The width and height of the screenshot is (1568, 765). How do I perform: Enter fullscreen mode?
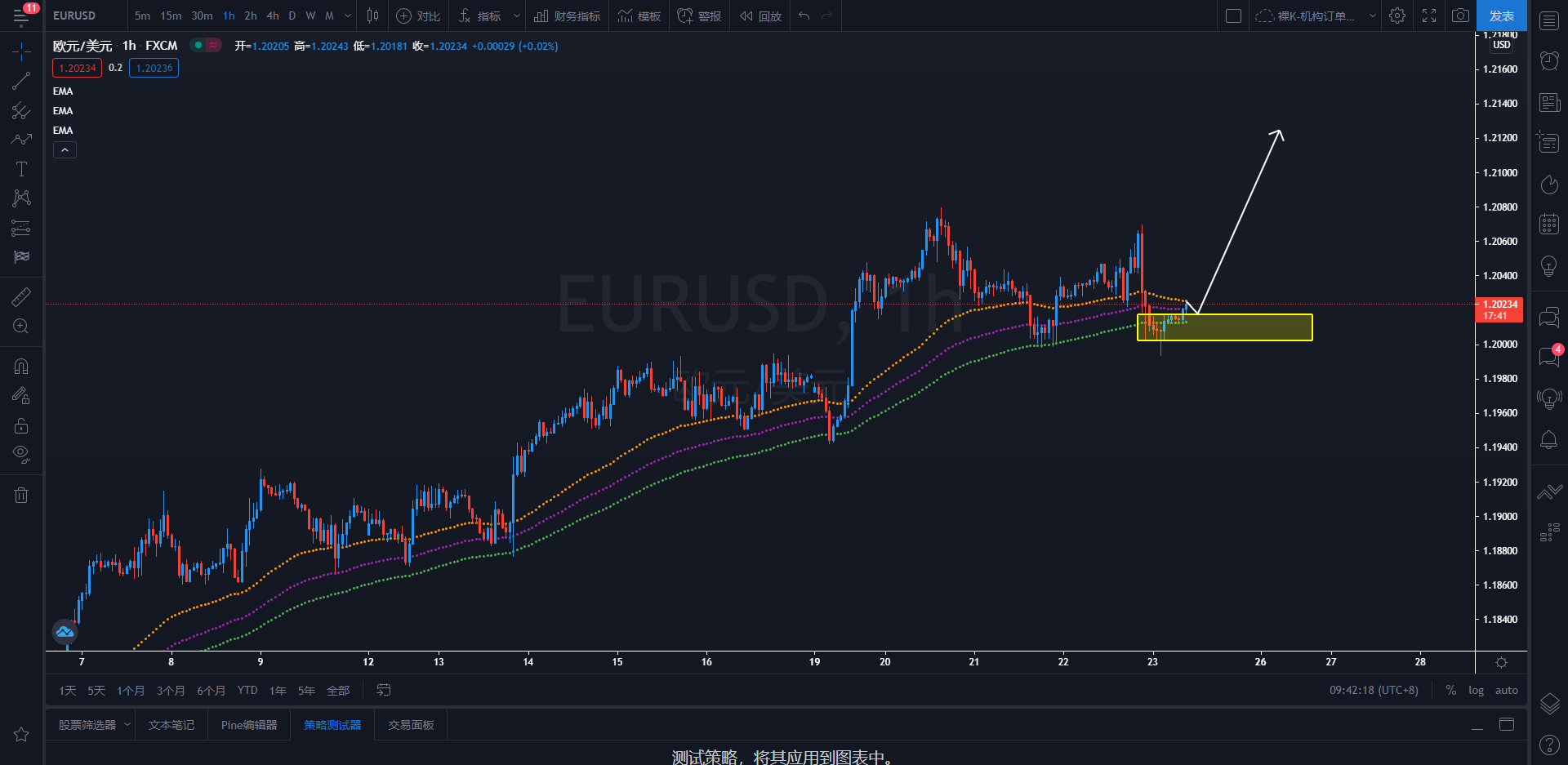(x=1429, y=16)
